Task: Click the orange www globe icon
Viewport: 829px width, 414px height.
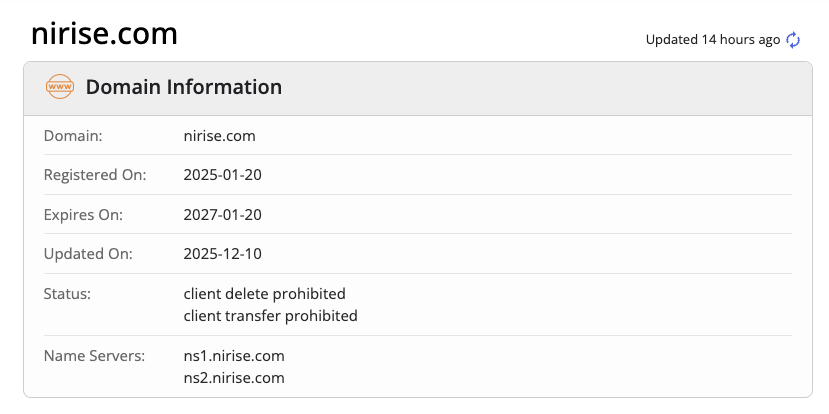Action: (60, 87)
